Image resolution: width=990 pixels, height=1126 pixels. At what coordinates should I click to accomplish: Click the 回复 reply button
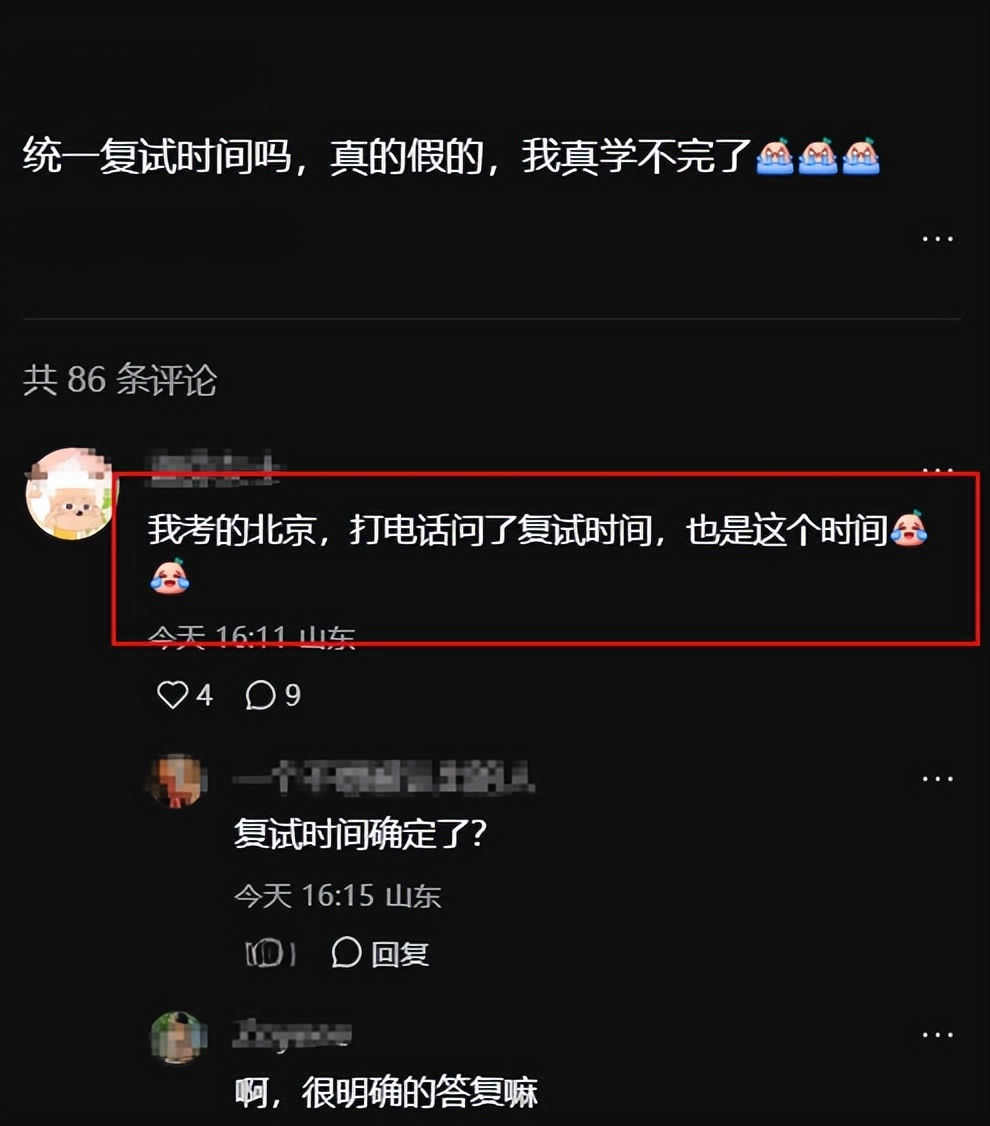tap(400, 954)
